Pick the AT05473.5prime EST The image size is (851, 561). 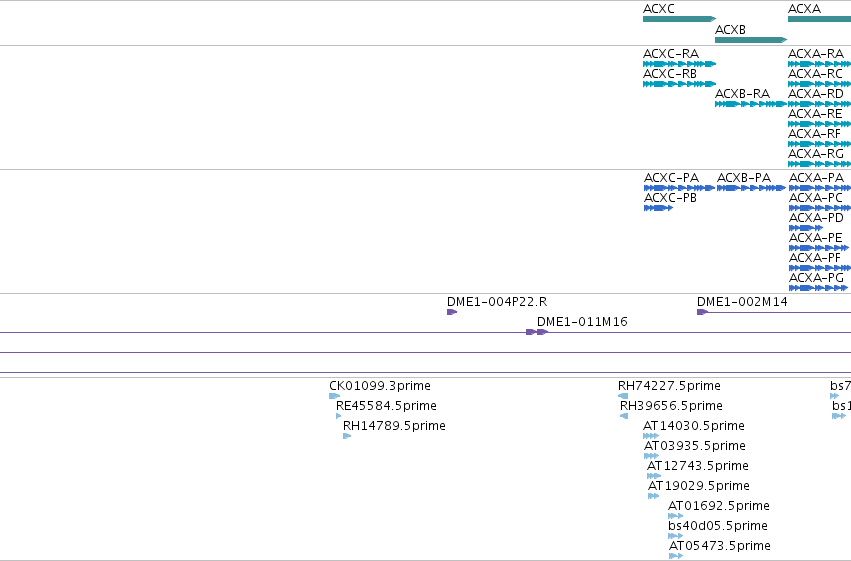click(x=676, y=556)
